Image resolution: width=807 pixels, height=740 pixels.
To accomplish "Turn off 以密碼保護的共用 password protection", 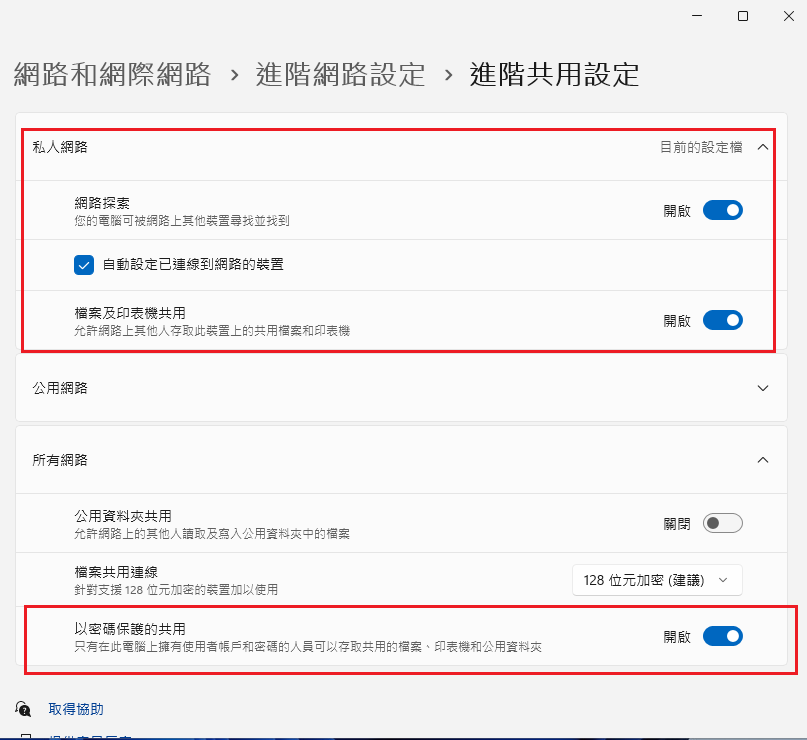I will tap(722, 636).
